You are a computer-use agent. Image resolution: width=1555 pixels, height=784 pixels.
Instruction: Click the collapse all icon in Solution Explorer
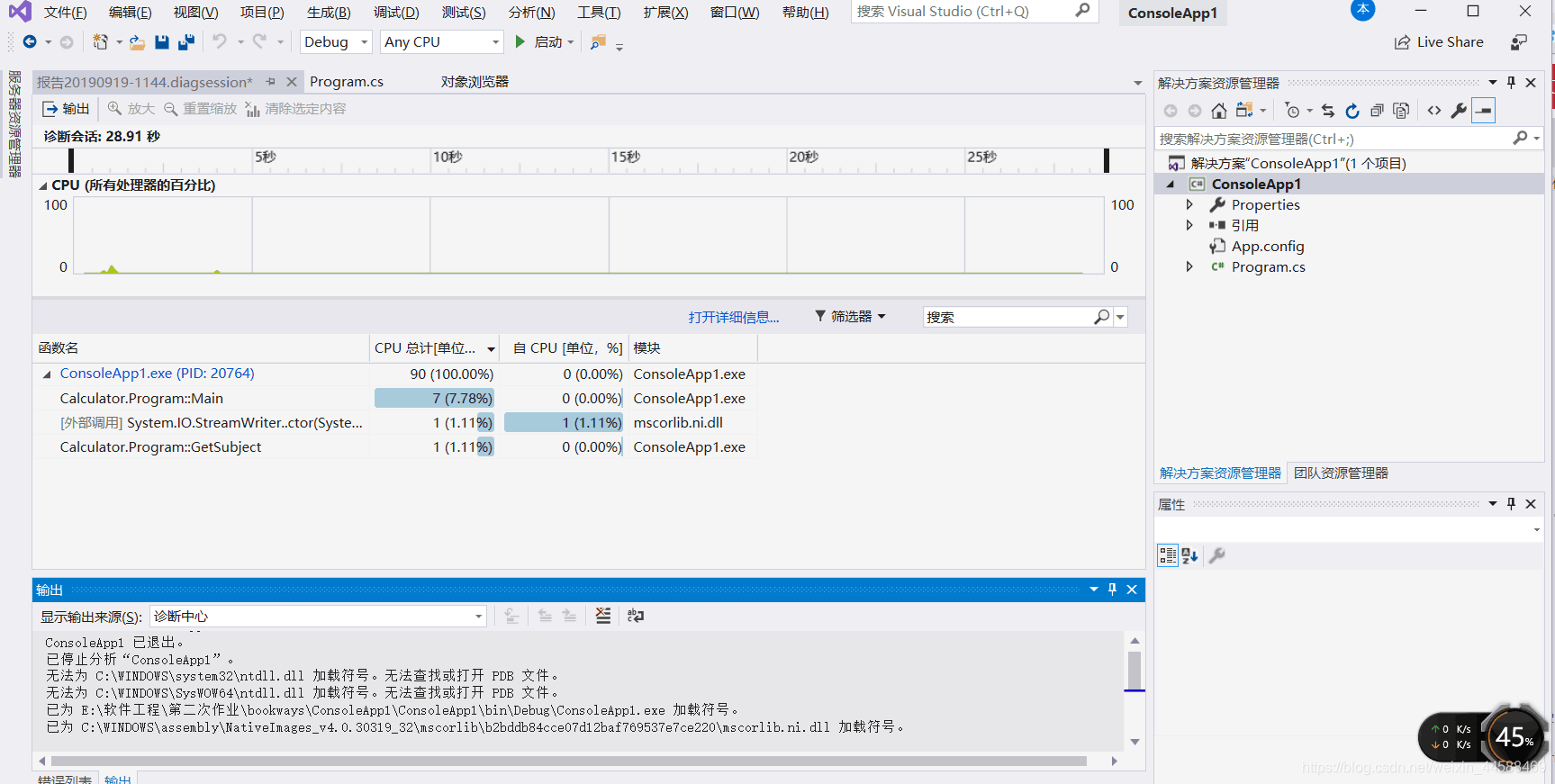(x=1377, y=111)
